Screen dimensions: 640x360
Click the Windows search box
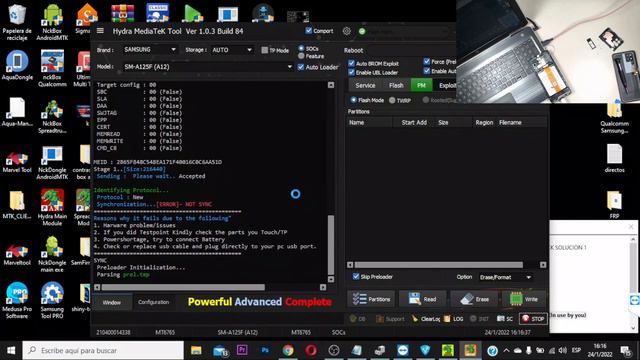point(103,350)
